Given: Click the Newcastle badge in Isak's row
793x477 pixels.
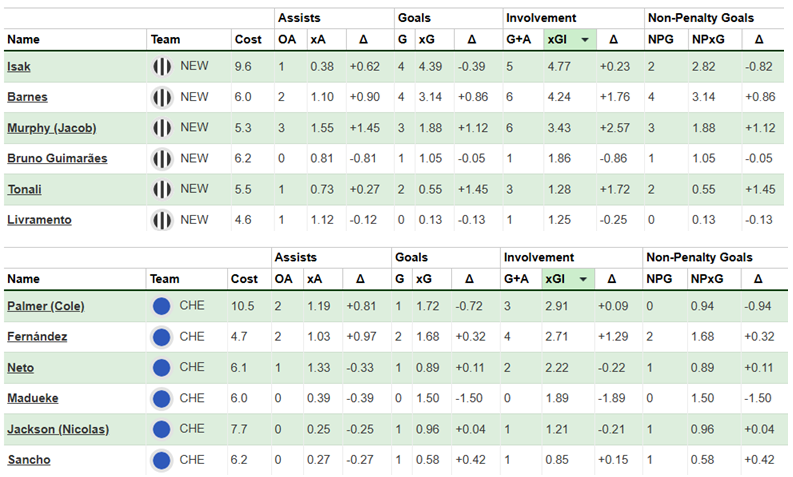Looking at the screenshot, I should [x=162, y=67].
